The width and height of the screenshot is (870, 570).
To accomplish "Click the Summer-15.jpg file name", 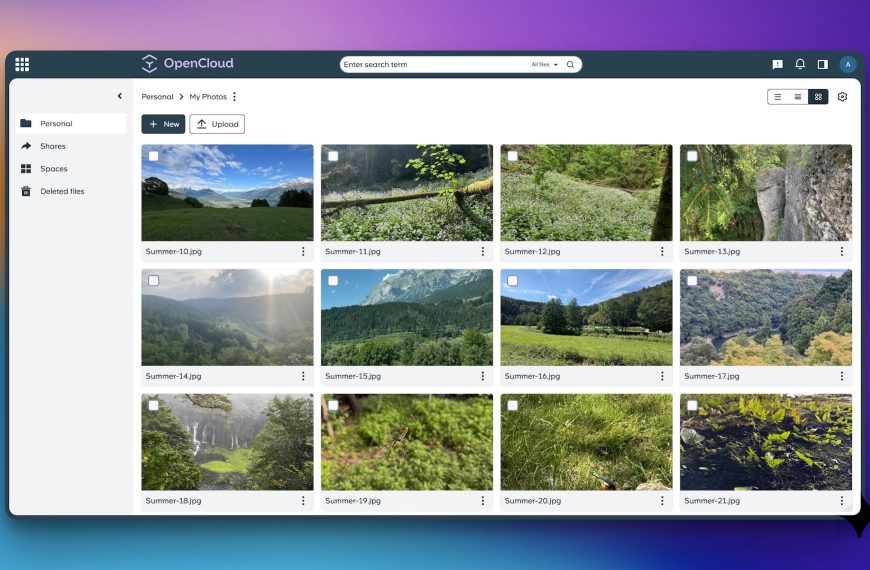I will click(353, 376).
